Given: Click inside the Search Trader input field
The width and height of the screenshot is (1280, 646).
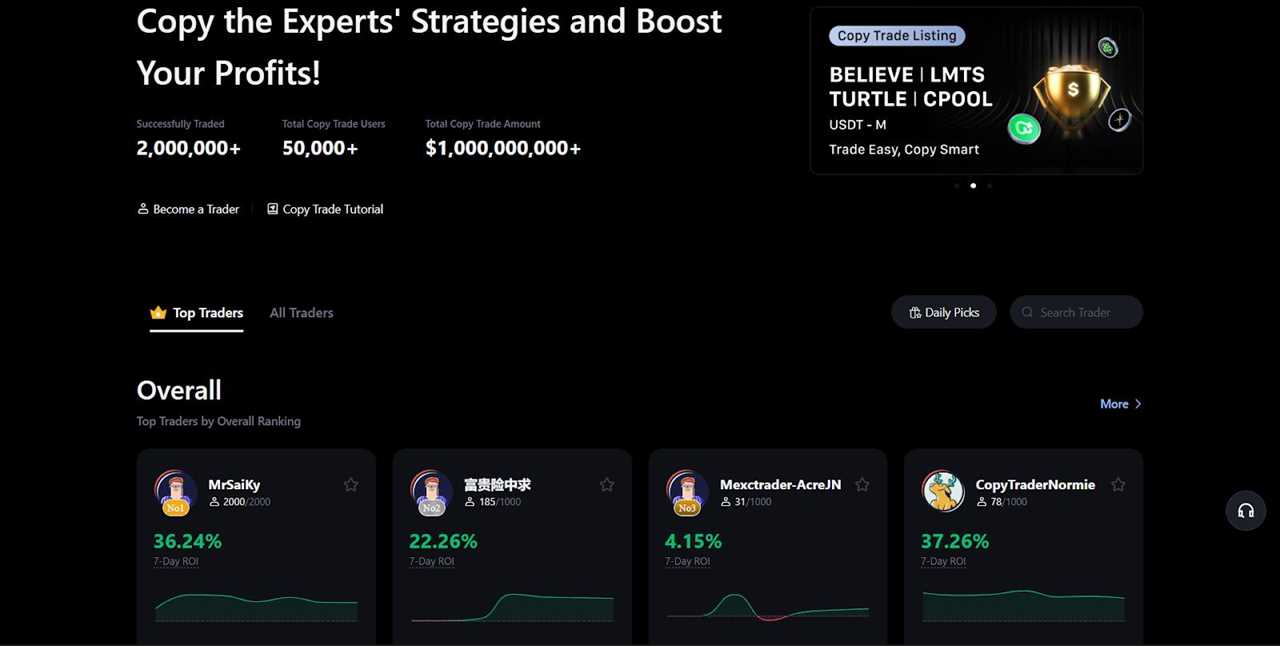Looking at the screenshot, I should (1080, 312).
